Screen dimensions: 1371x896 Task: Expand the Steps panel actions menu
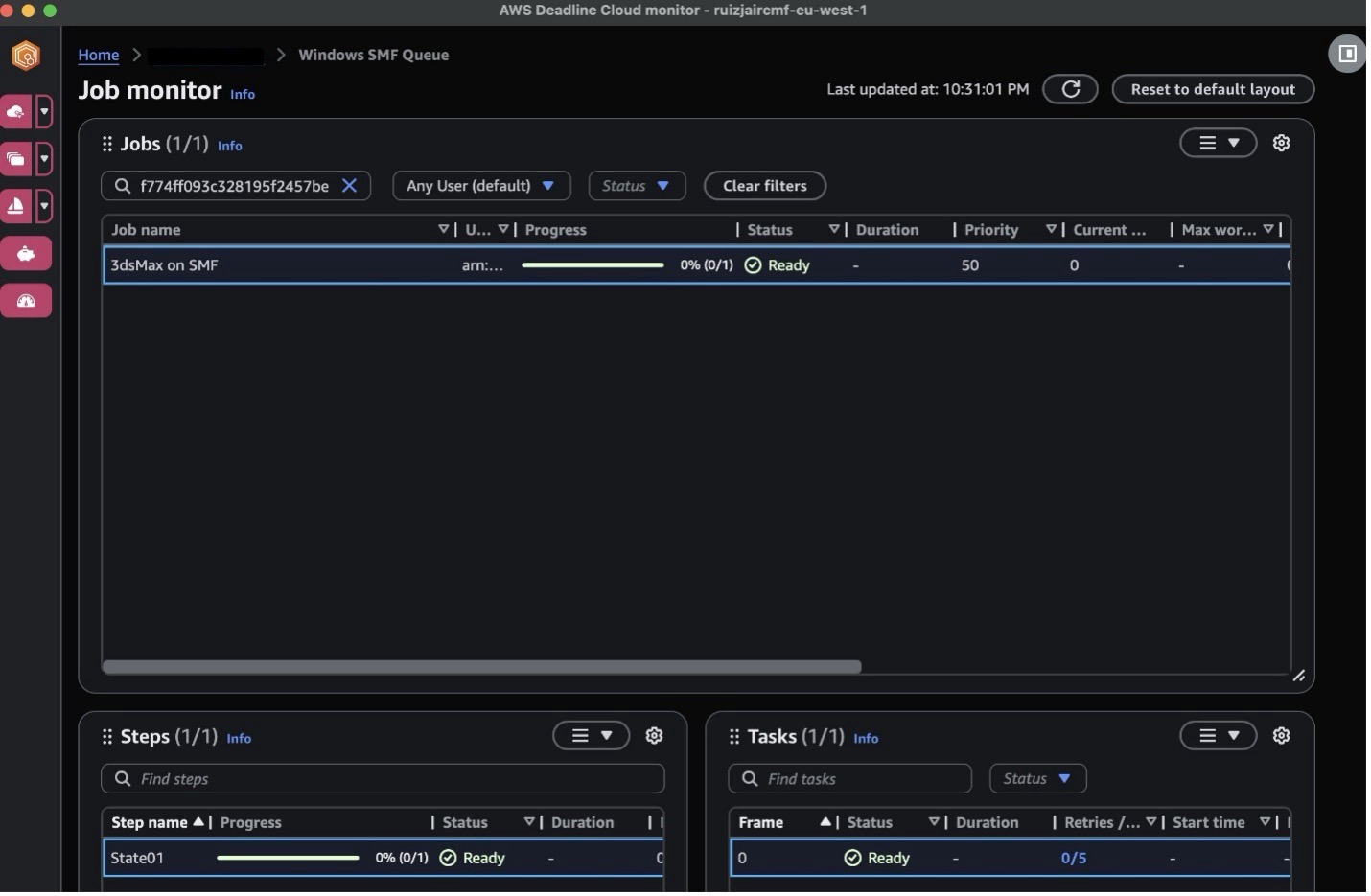pyautogui.click(x=591, y=736)
